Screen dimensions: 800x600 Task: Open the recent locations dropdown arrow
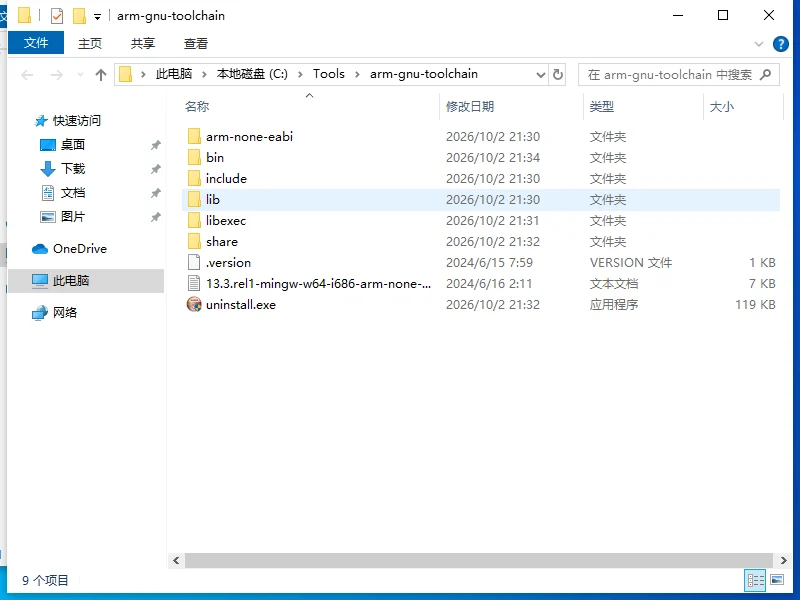[80, 75]
